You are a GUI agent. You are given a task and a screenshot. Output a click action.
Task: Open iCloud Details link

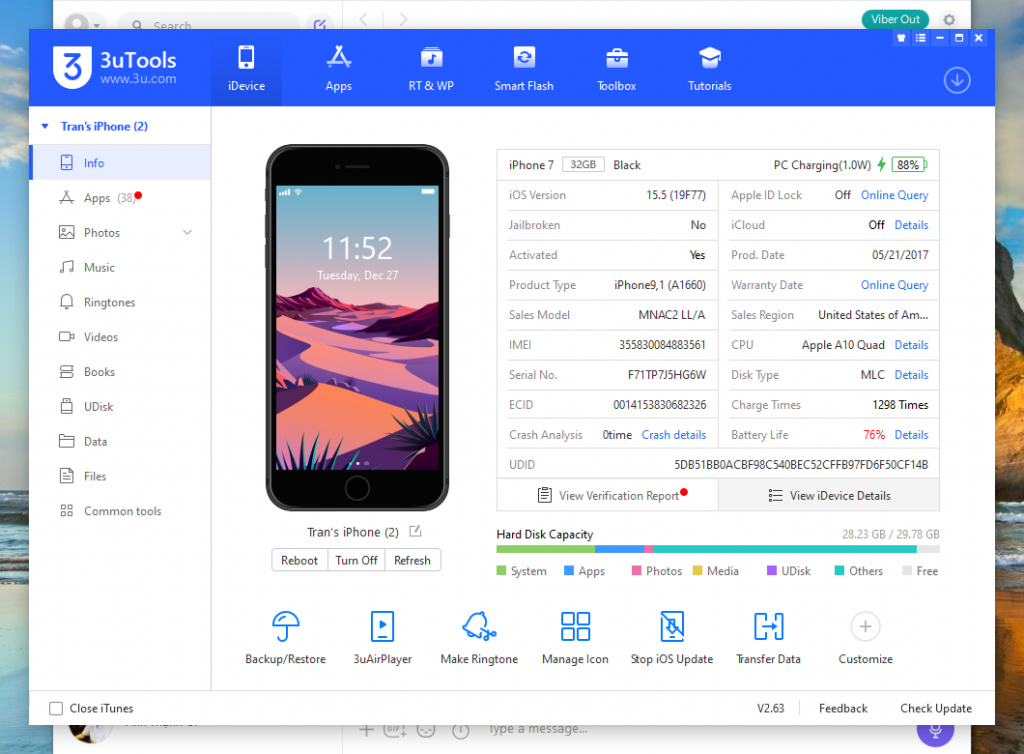tap(911, 225)
